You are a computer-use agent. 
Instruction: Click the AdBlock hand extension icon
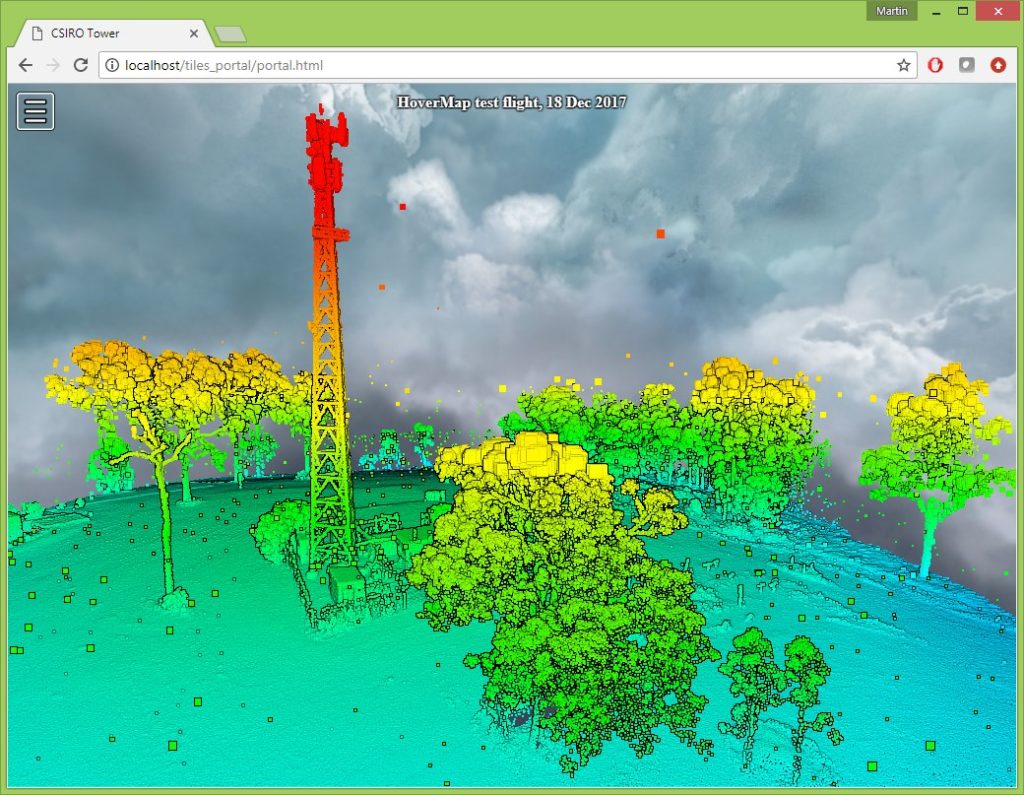pyautogui.click(x=934, y=65)
